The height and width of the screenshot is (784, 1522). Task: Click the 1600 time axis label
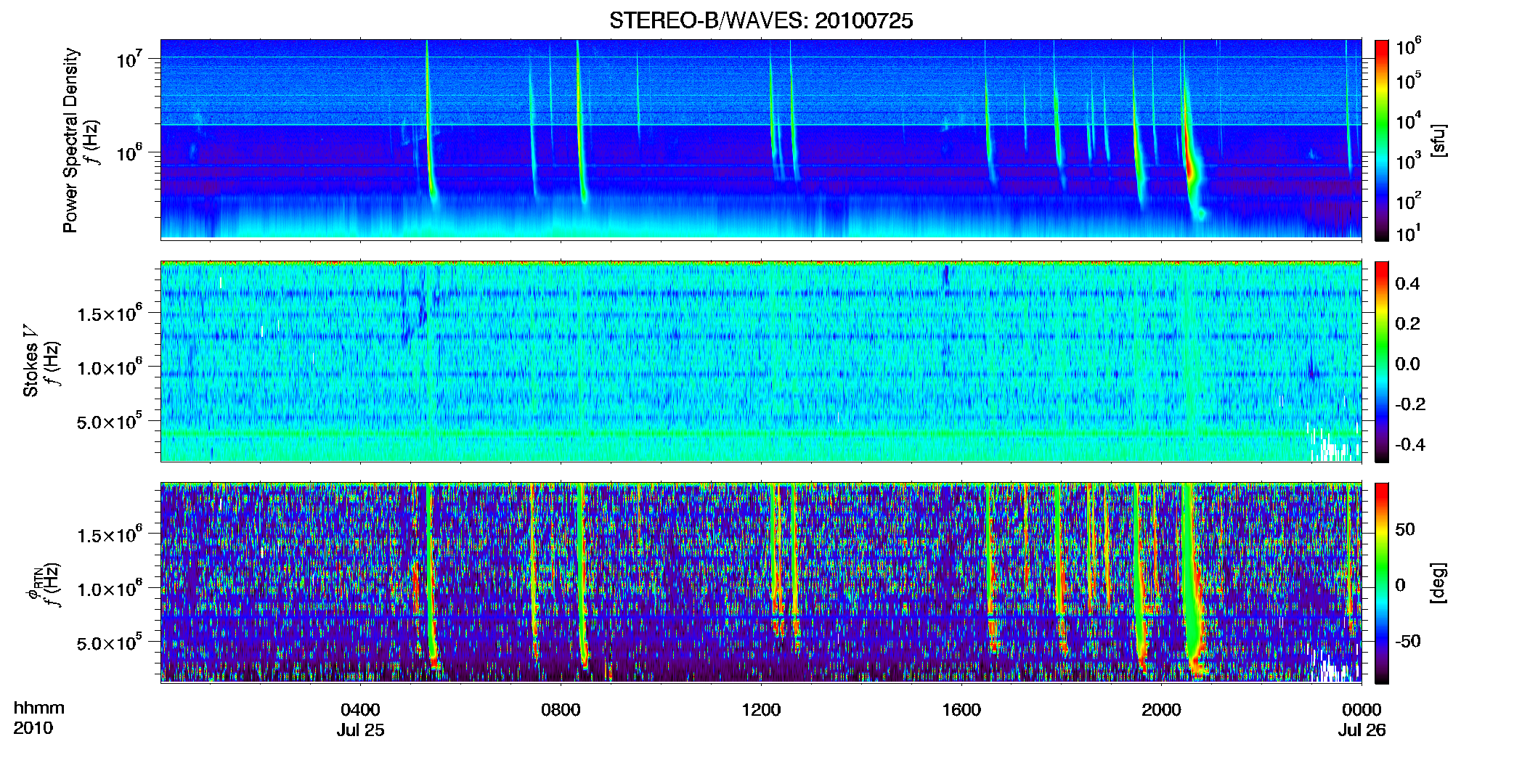[x=961, y=709]
